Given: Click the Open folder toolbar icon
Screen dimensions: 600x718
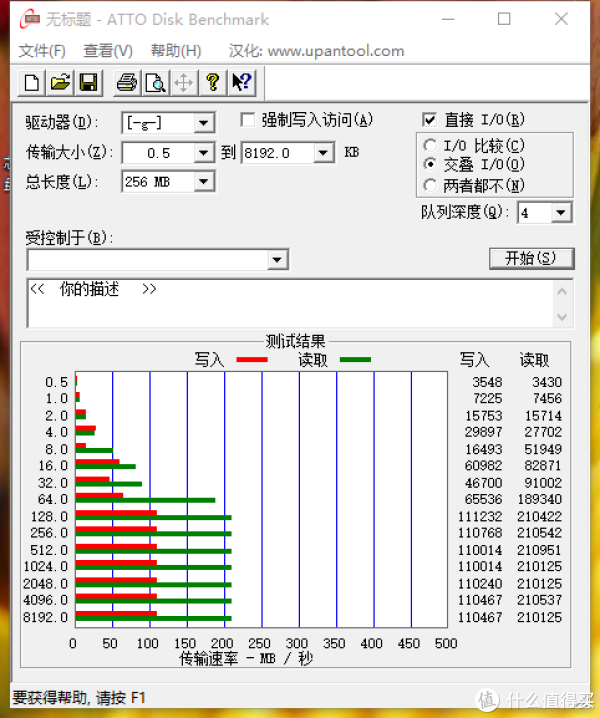Looking at the screenshot, I should 60,83.
